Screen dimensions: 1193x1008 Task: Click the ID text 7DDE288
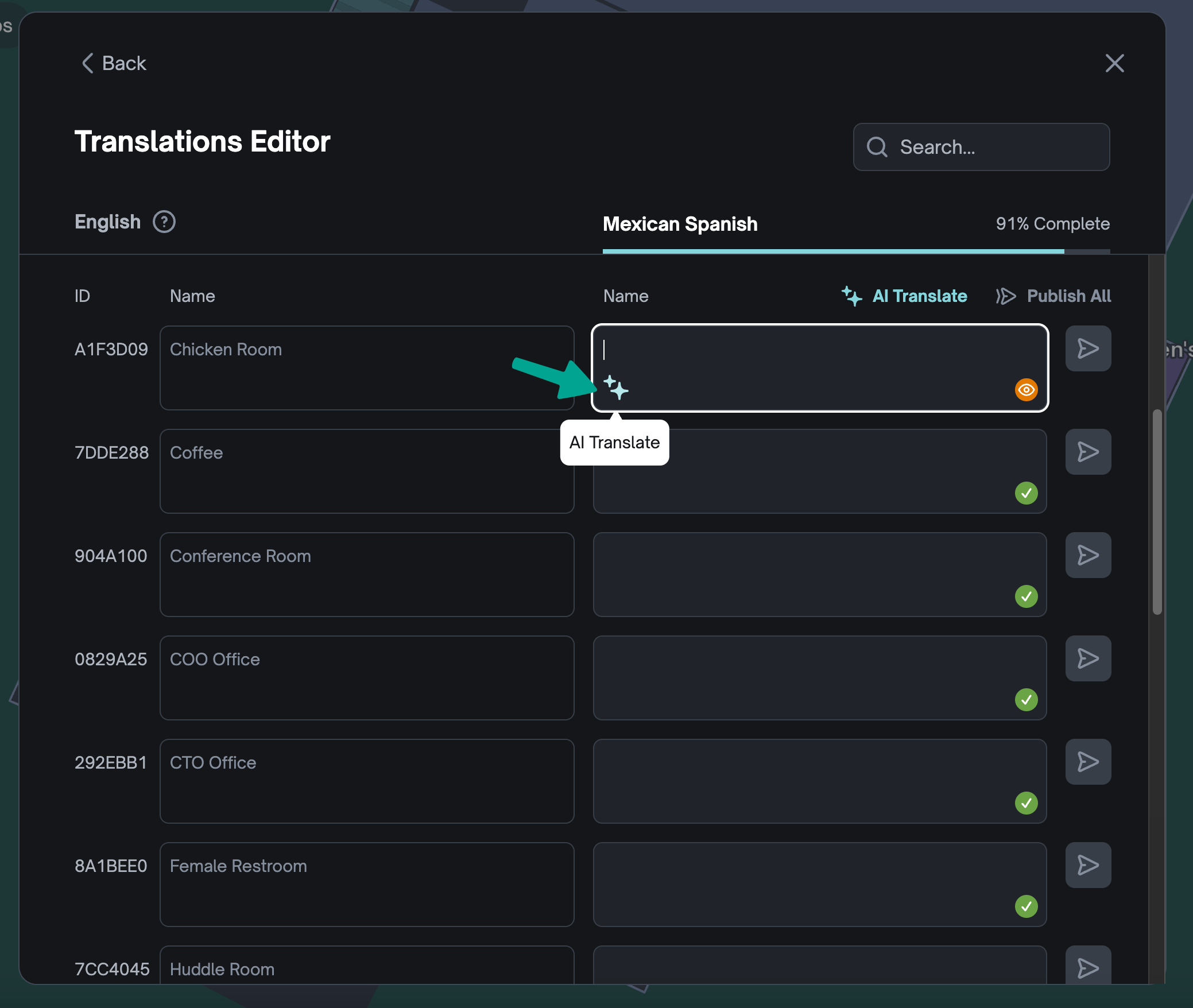click(x=111, y=452)
